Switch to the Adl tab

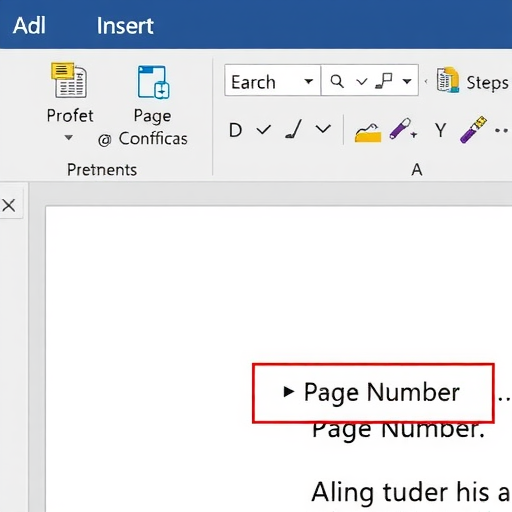pos(29,25)
